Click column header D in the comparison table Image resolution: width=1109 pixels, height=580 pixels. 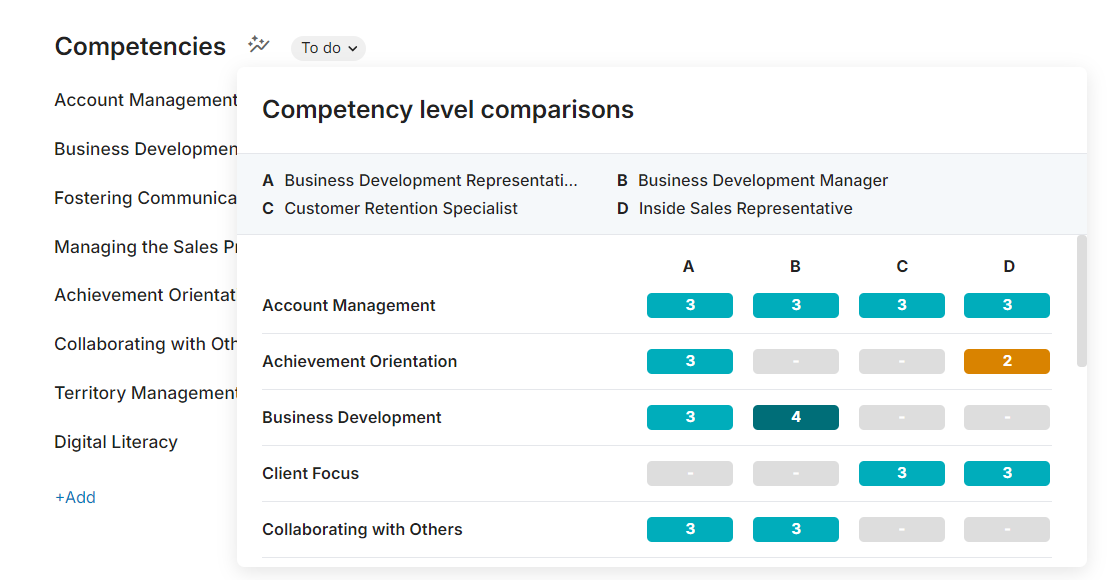pos(1008,266)
